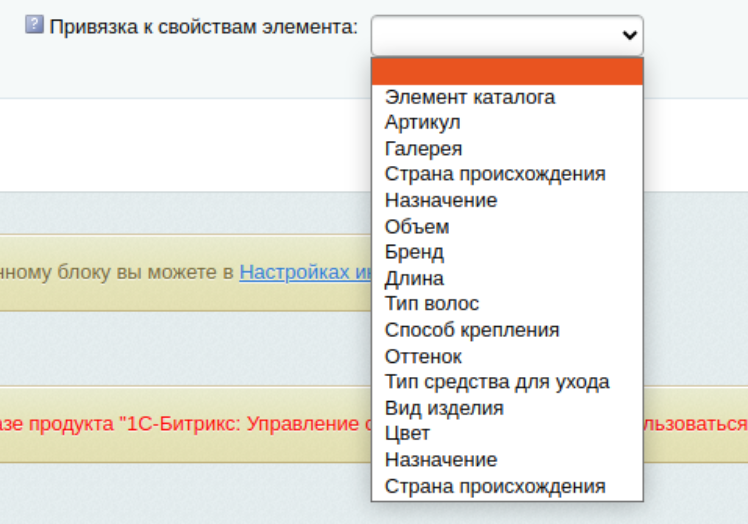Choose Вид изделия option
The height and width of the screenshot is (524, 748).
(x=507, y=408)
